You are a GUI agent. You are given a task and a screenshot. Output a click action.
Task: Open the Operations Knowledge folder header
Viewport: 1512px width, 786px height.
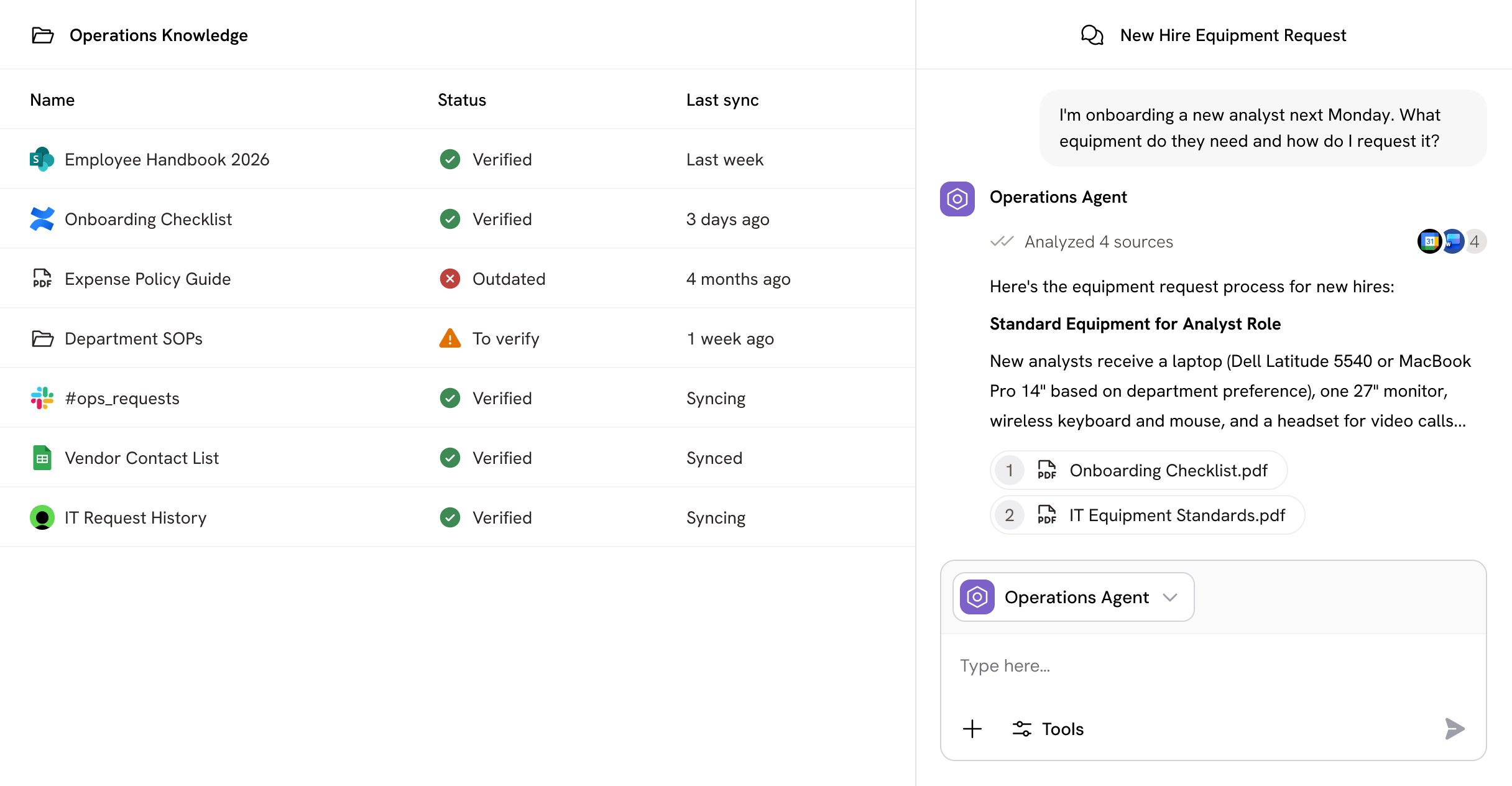(x=159, y=35)
